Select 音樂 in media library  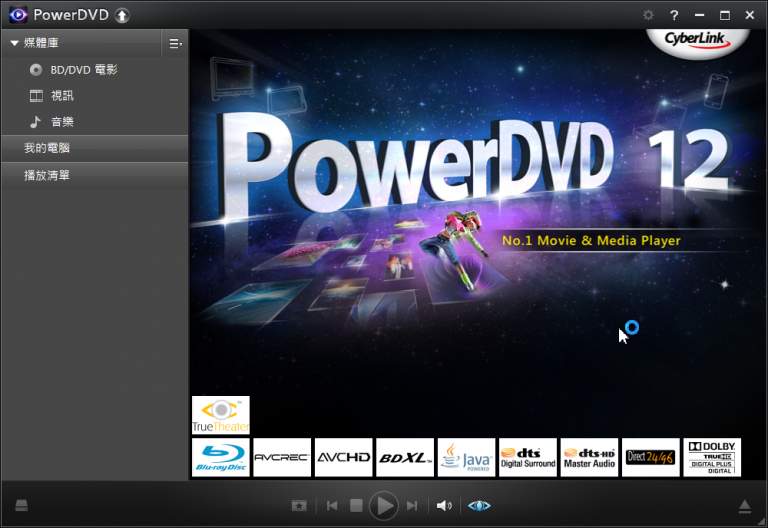(x=62, y=122)
